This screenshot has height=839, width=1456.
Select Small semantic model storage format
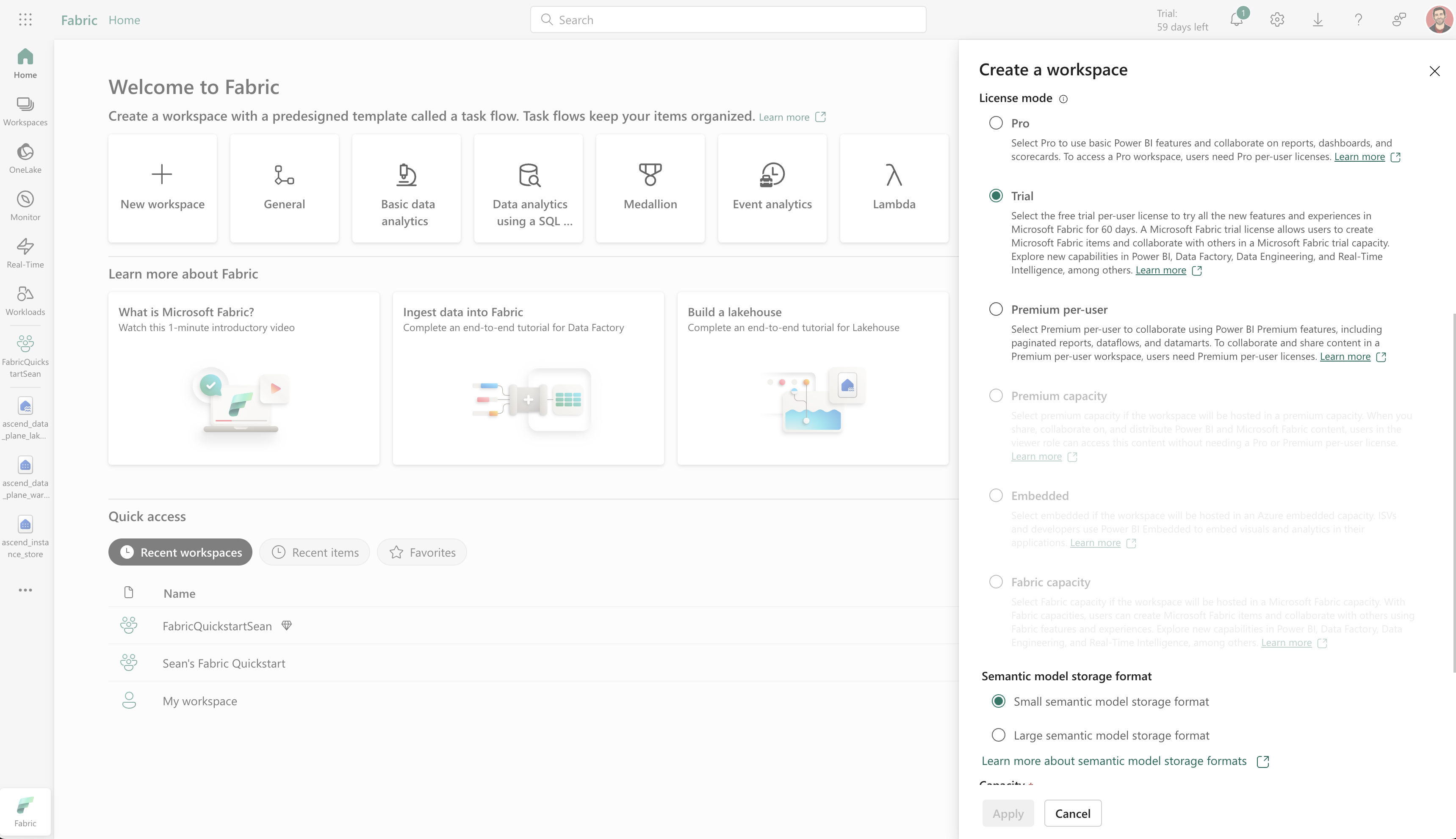tap(998, 701)
